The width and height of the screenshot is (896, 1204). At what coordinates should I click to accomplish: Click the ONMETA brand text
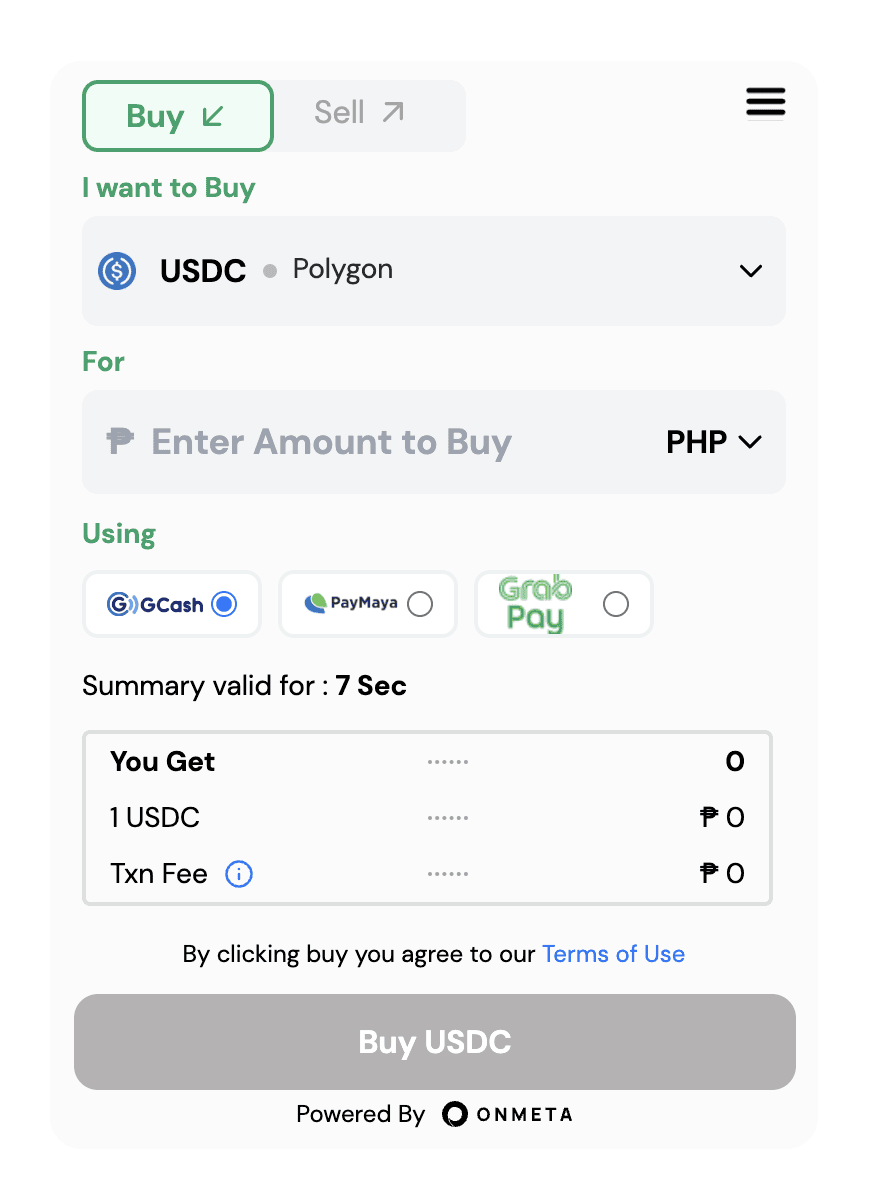click(524, 1114)
